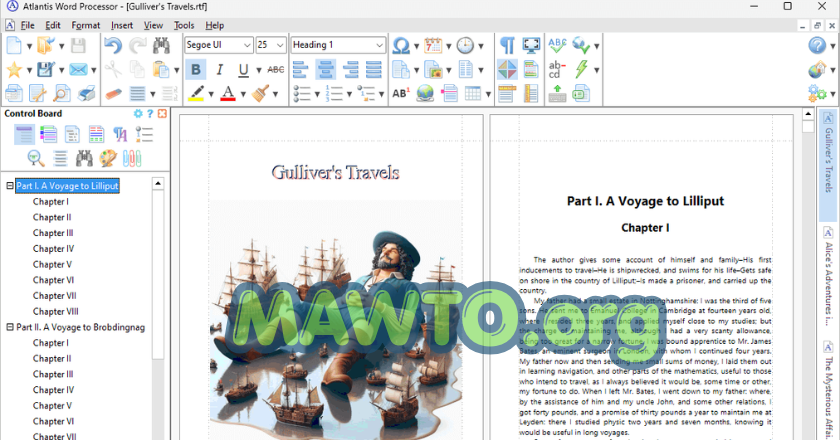Toggle Underline formatting
The width and height of the screenshot is (840, 440).
(243, 70)
